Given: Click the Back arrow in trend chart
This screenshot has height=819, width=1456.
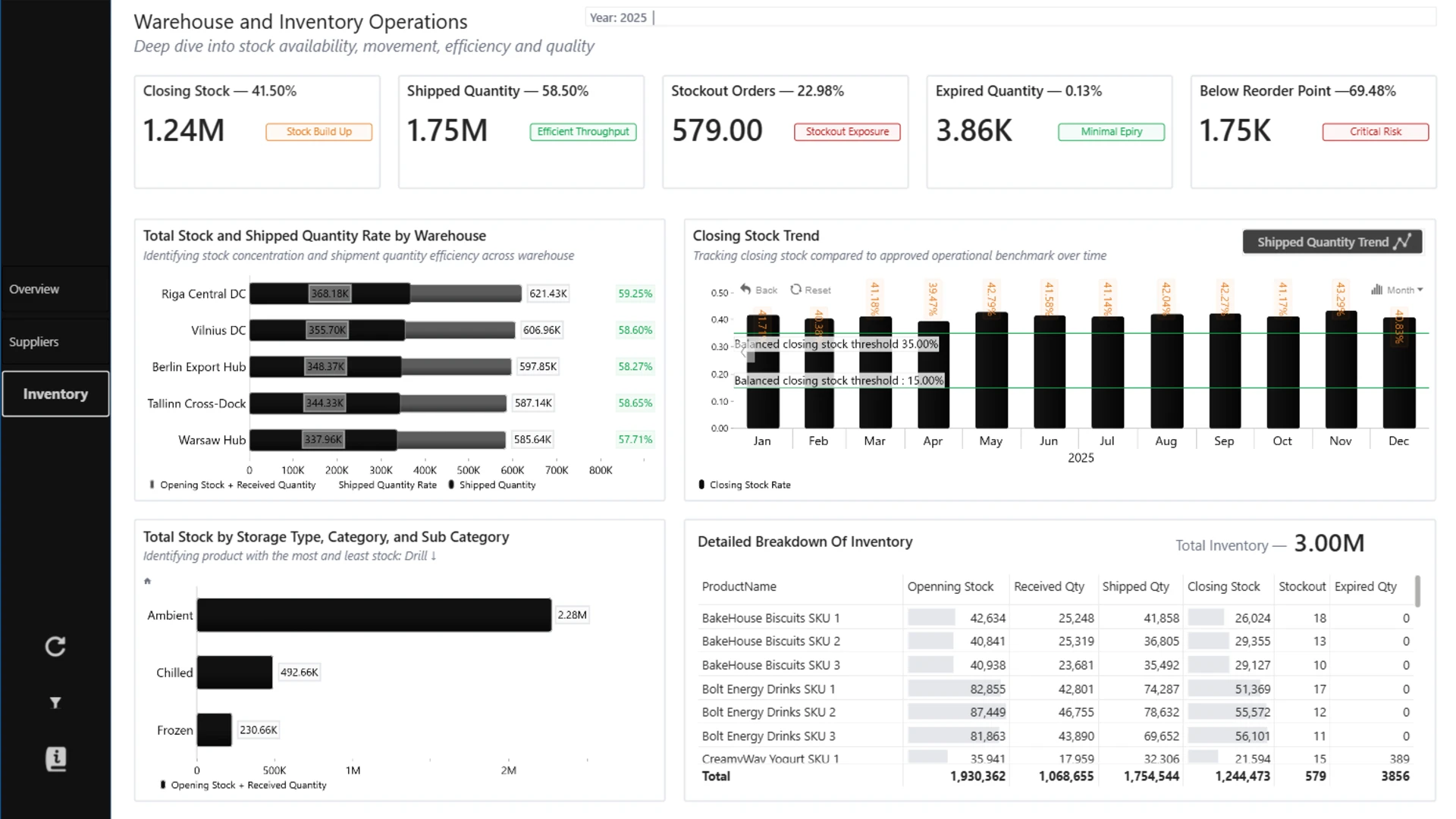Looking at the screenshot, I should (759, 290).
